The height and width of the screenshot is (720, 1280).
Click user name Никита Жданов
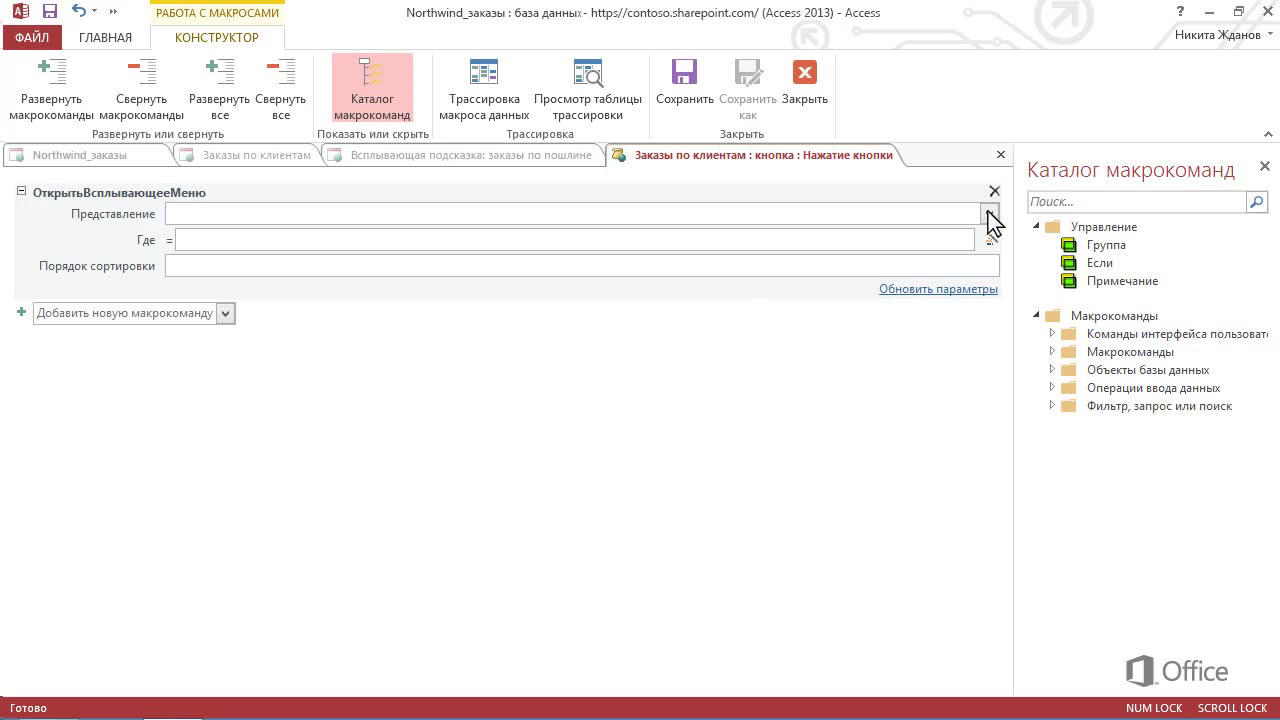[1217, 35]
